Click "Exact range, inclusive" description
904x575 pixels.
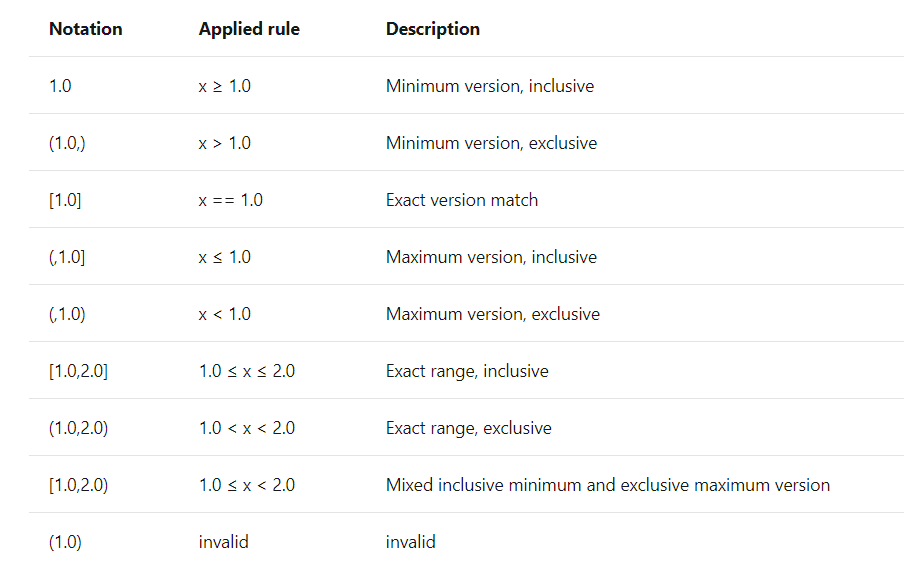467,371
